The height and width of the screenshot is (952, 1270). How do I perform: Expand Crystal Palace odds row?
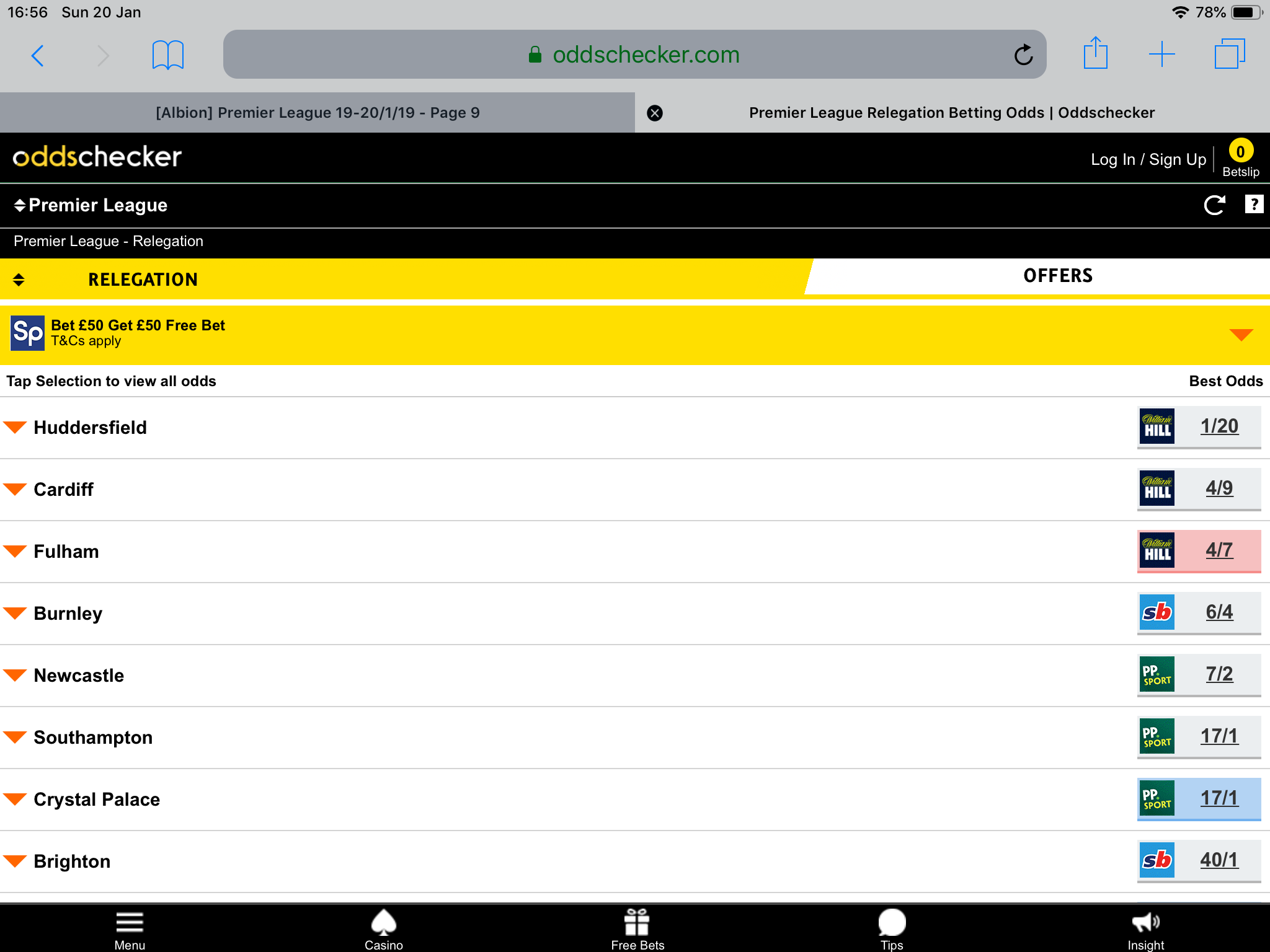pyautogui.click(x=15, y=799)
